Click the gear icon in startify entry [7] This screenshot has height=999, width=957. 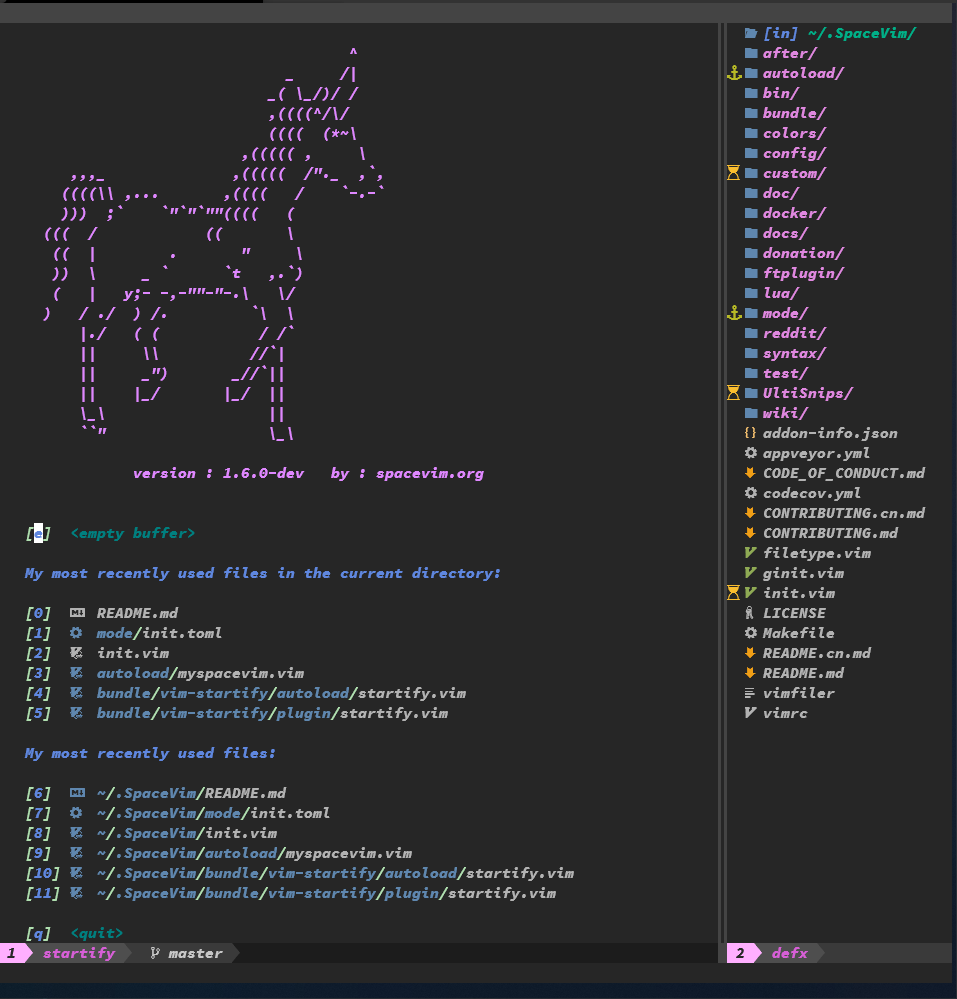tap(76, 813)
